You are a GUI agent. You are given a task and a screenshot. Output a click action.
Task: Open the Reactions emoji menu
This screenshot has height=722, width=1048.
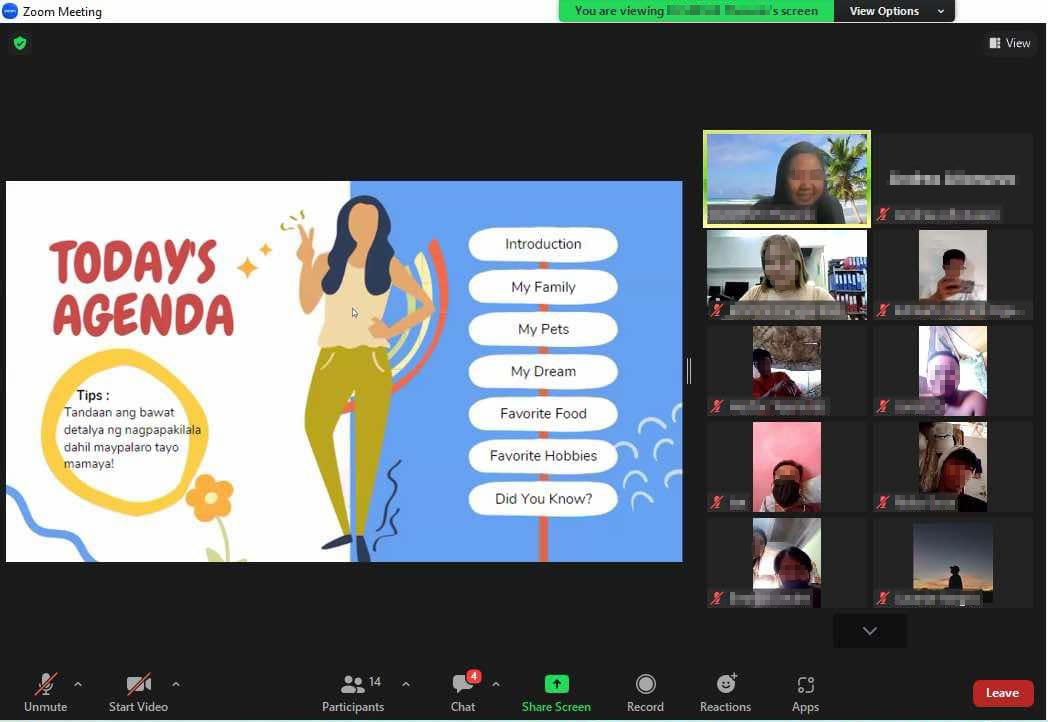[725, 685]
